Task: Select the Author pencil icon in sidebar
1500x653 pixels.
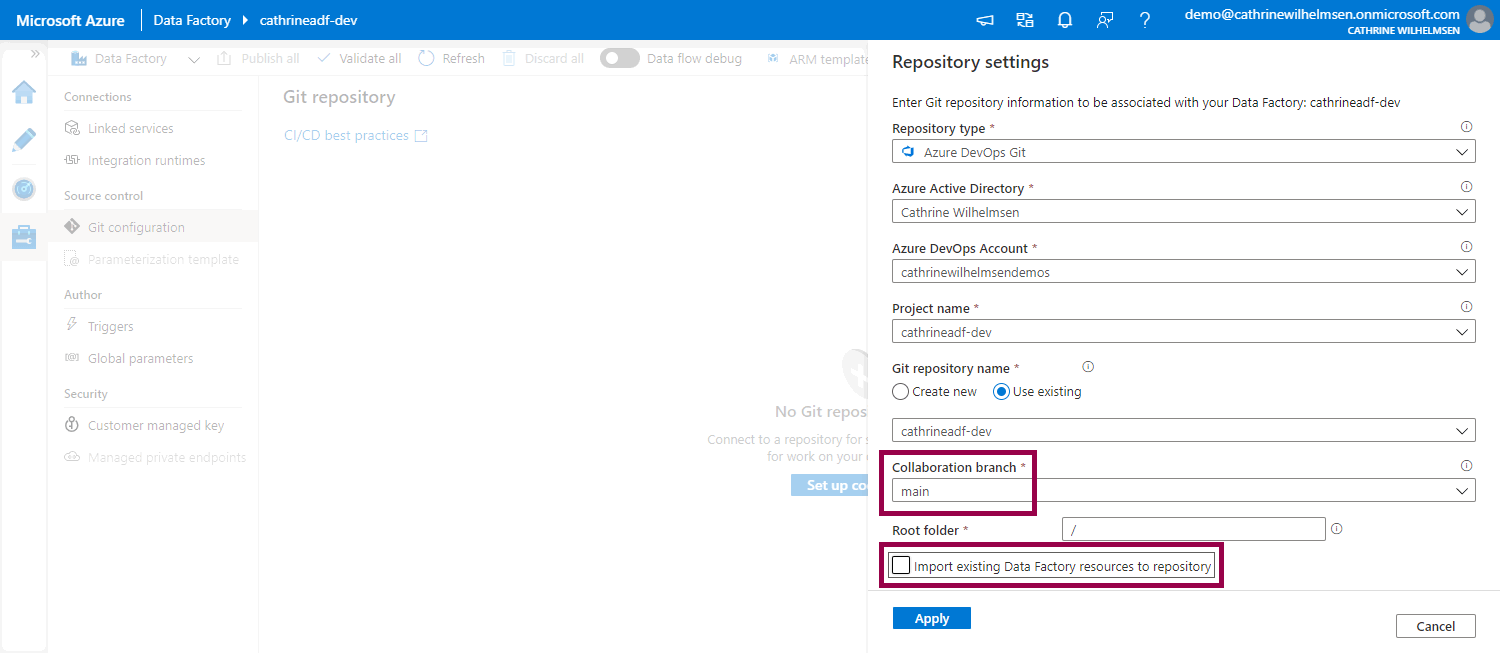Action: coord(23,140)
